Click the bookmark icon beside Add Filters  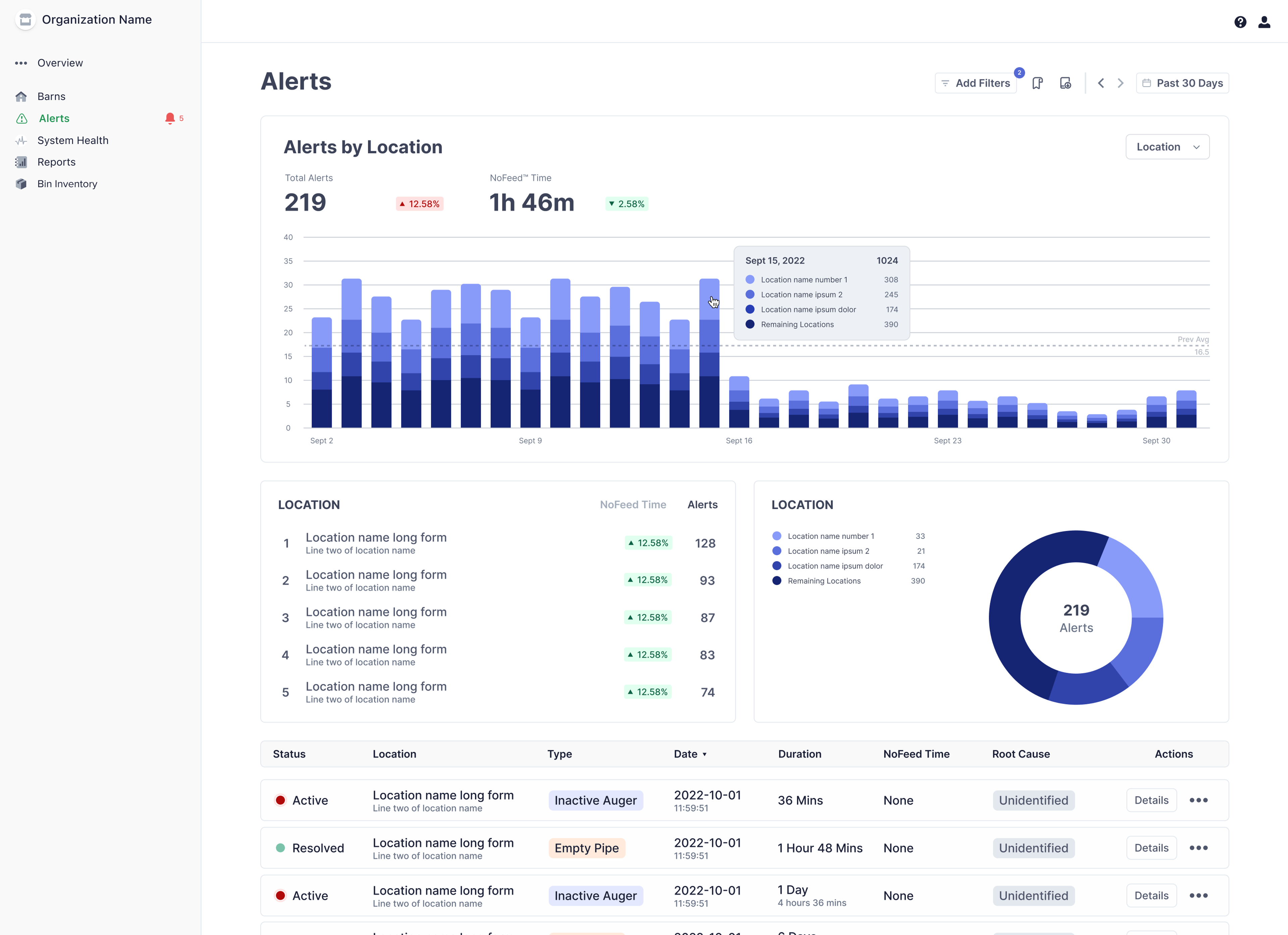tap(1037, 83)
